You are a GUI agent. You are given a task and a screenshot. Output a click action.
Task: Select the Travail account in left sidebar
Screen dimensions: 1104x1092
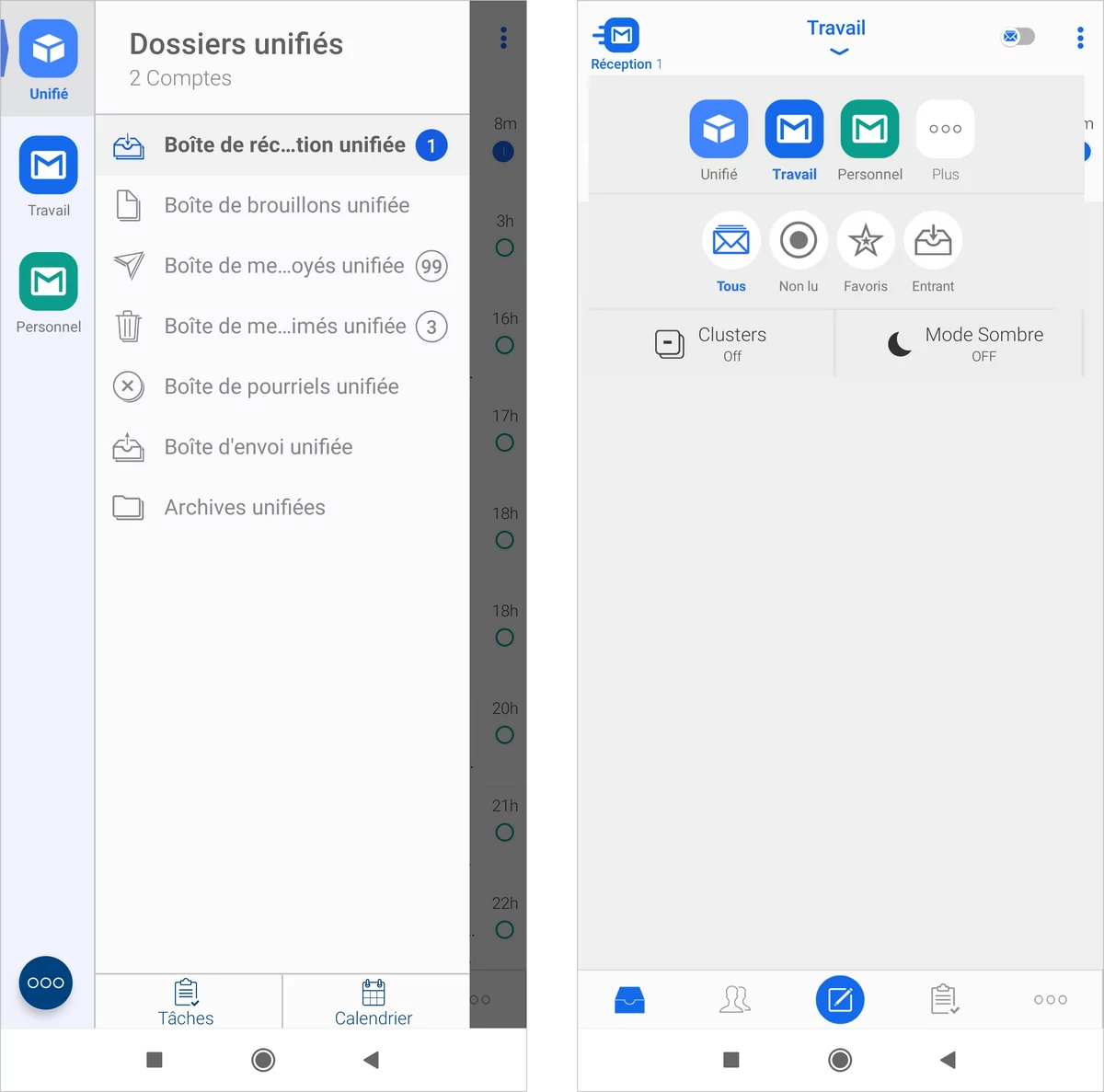pos(48,175)
